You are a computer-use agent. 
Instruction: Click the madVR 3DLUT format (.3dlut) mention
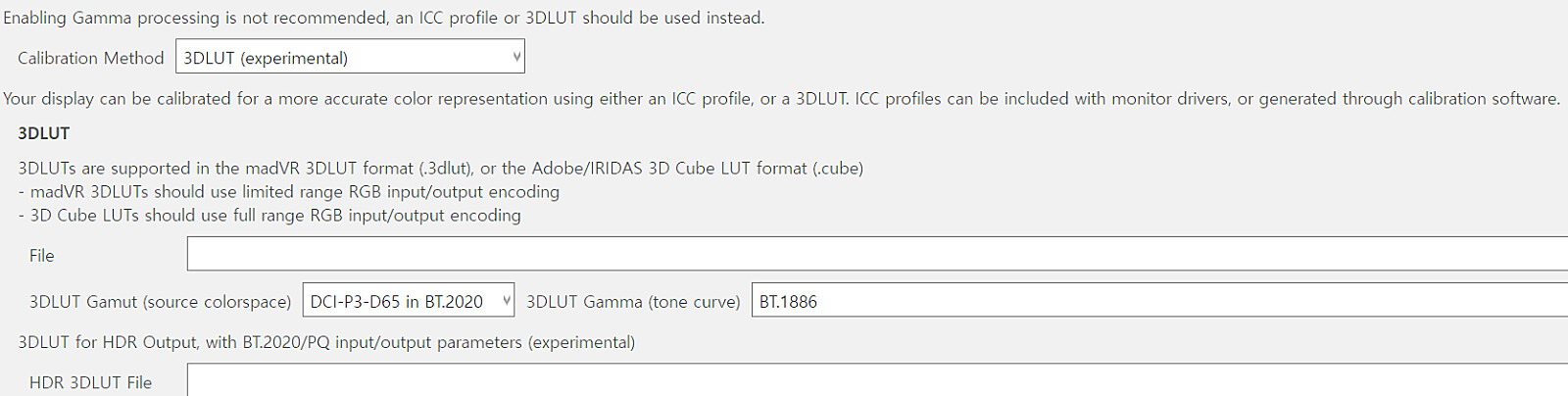390,169
